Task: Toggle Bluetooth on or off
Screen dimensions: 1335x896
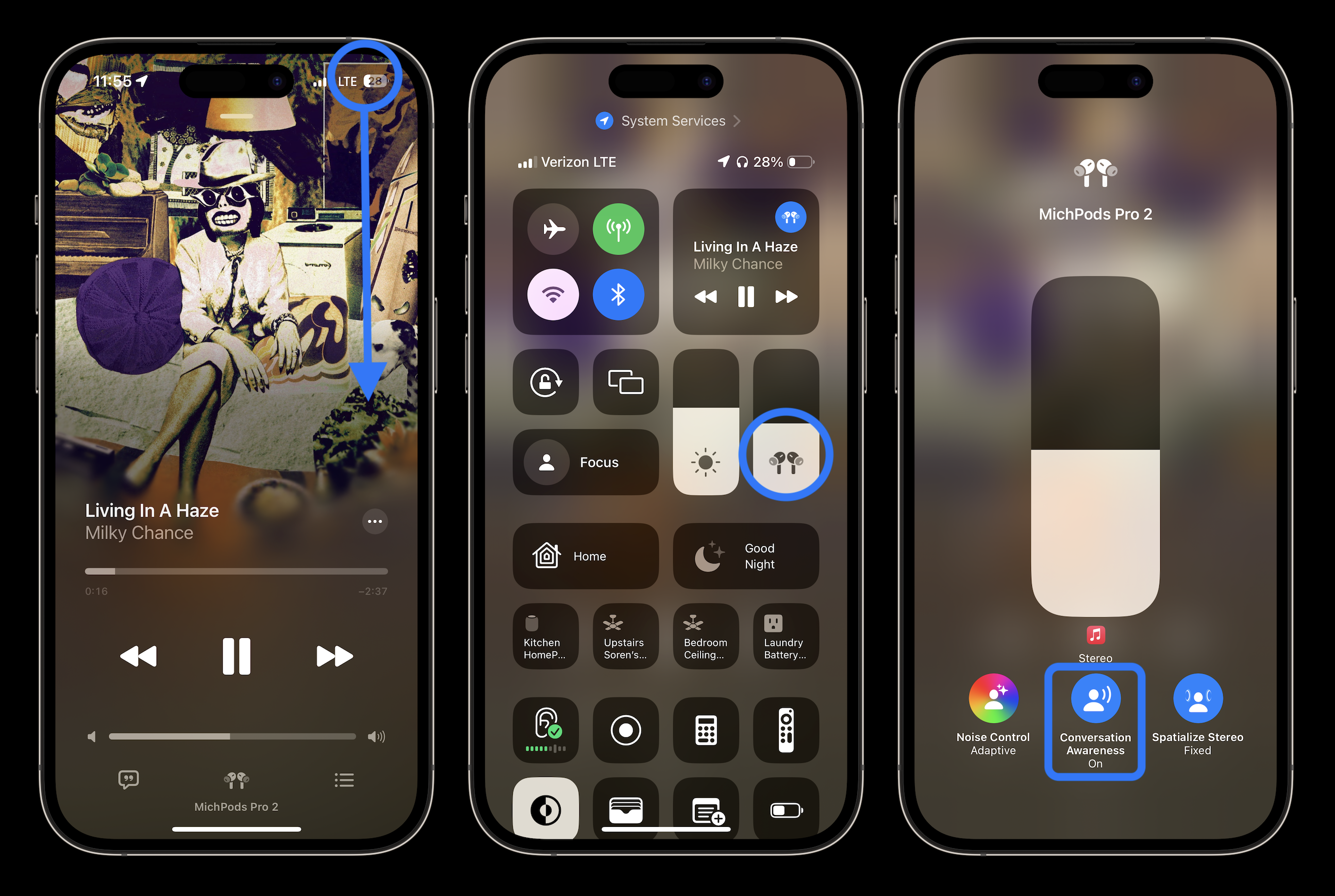Action: (x=618, y=296)
